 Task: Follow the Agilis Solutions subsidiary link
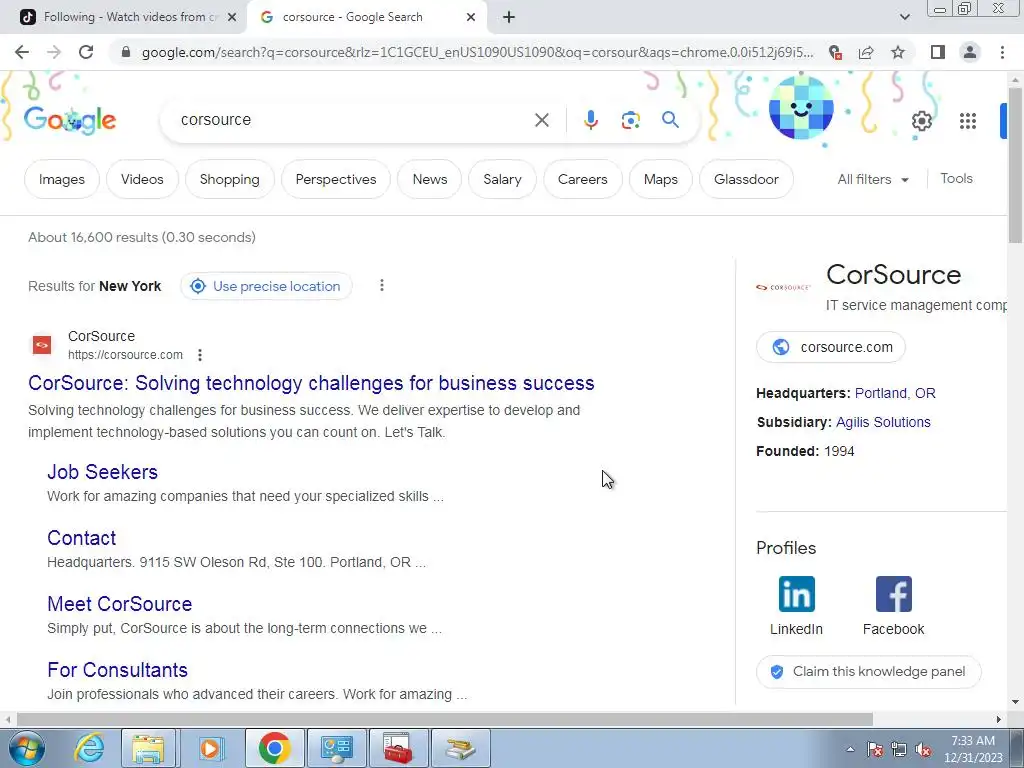[883, 422]
